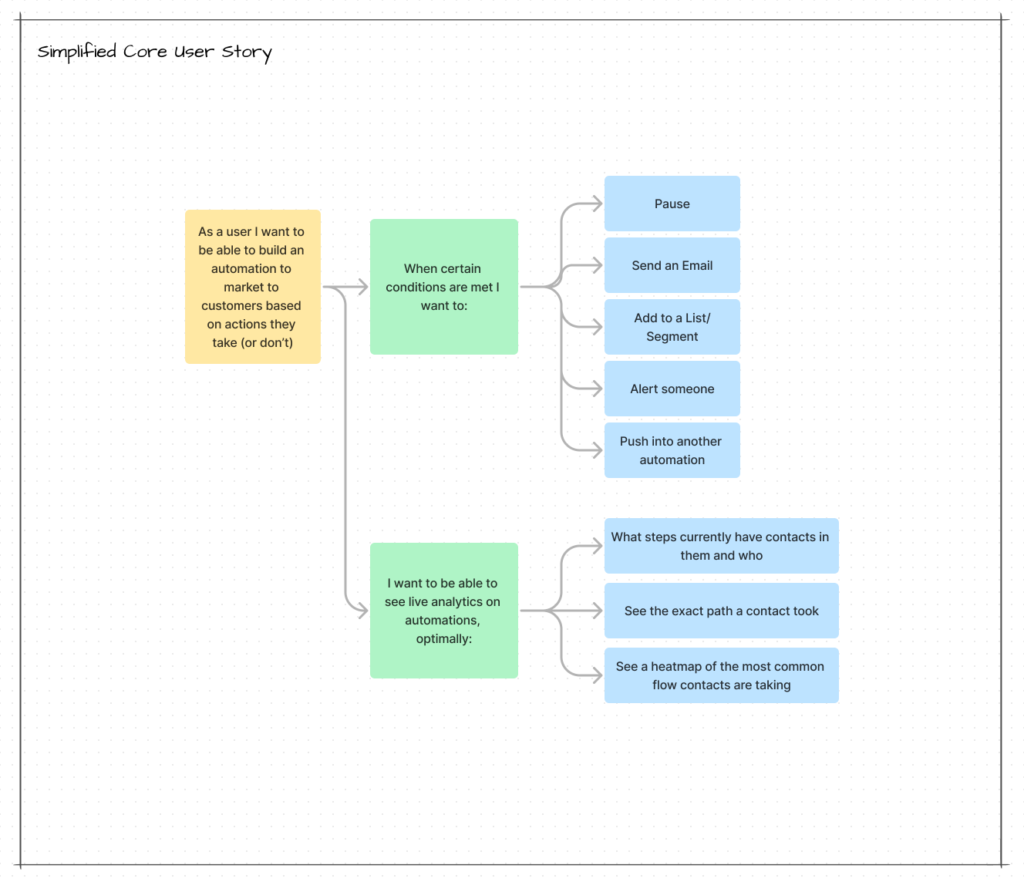Click arrowhead entering Push into another automation

tap(596, 450)
